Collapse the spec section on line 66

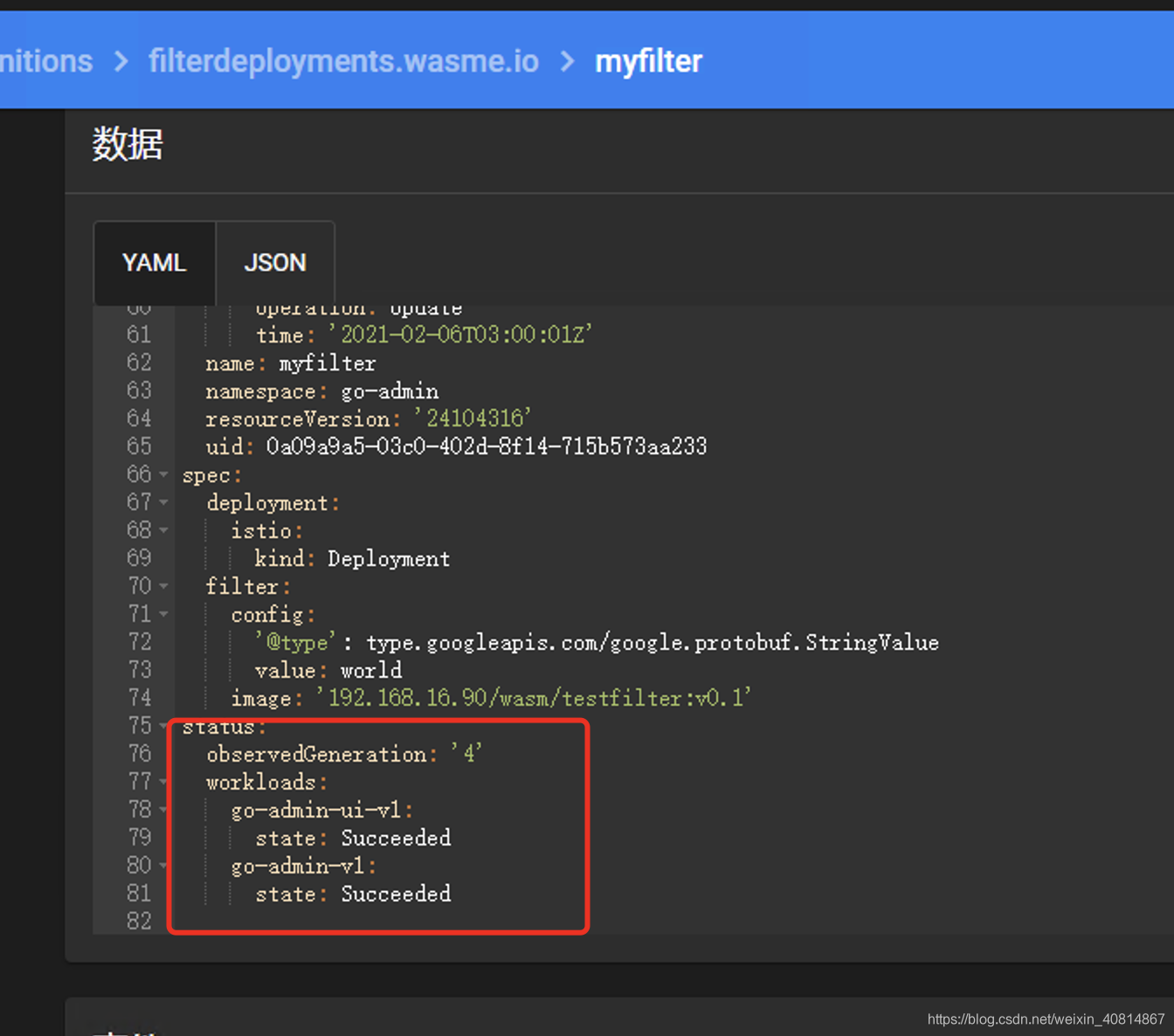pos(163,475)
